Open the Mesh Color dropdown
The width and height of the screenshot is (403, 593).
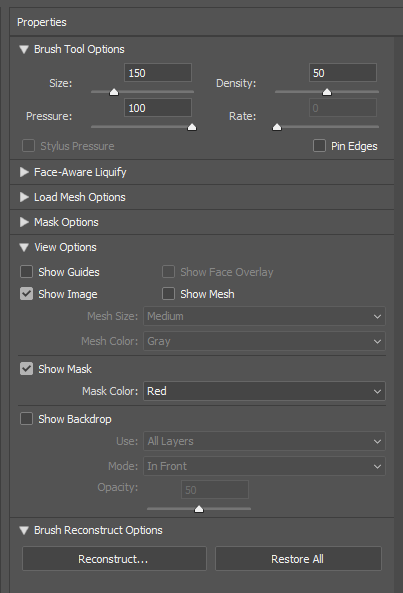(x=264, y=341)
